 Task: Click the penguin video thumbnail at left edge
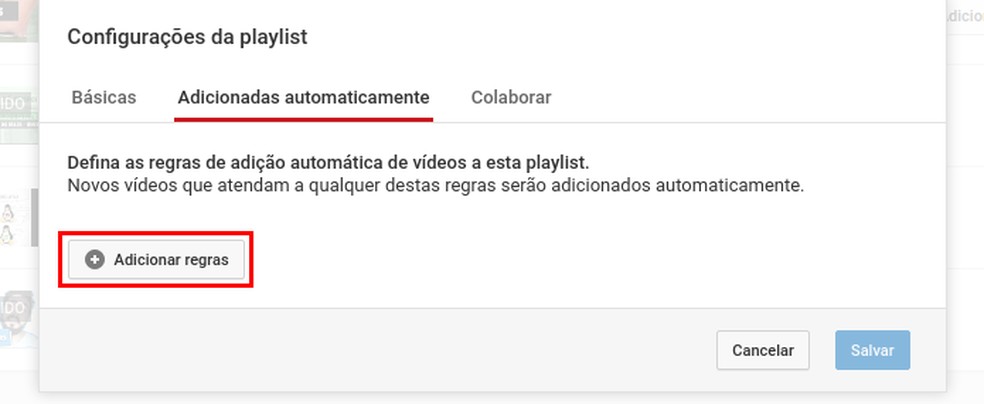(19, 218)
